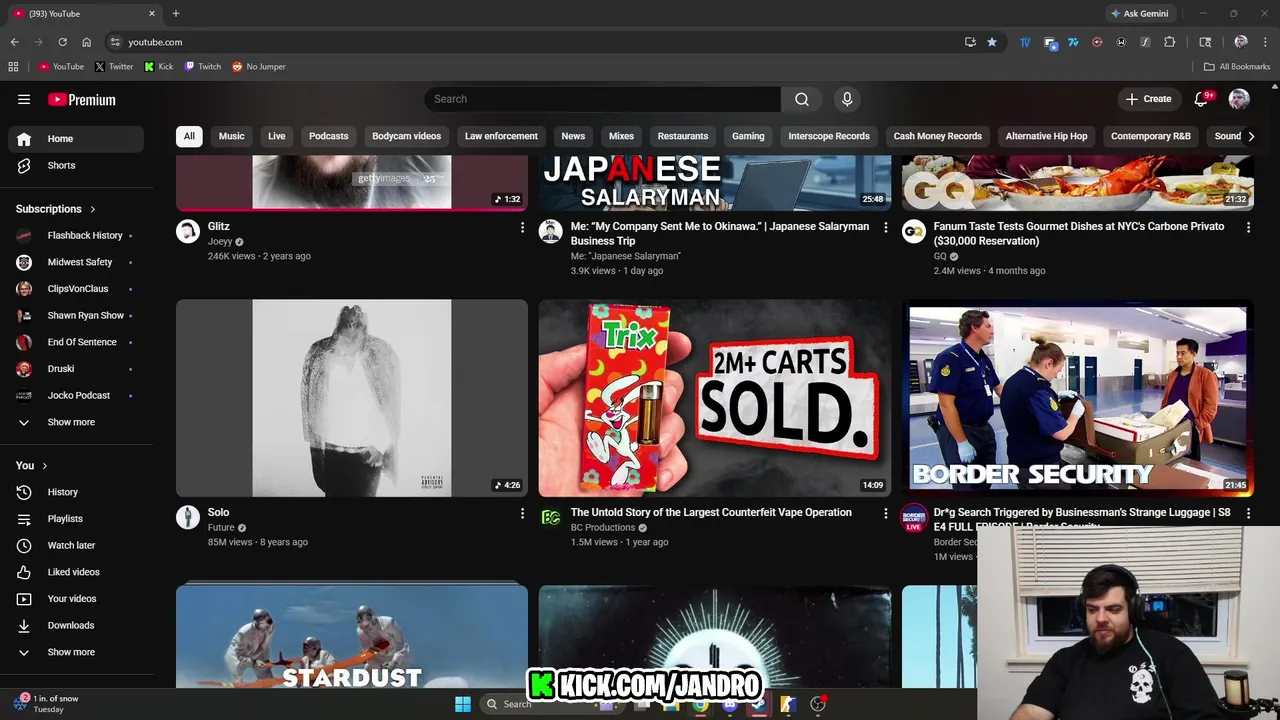Select the Gaming filter chip
Image resolution: width=1280 pixels, height=720 pixels.
748,136
